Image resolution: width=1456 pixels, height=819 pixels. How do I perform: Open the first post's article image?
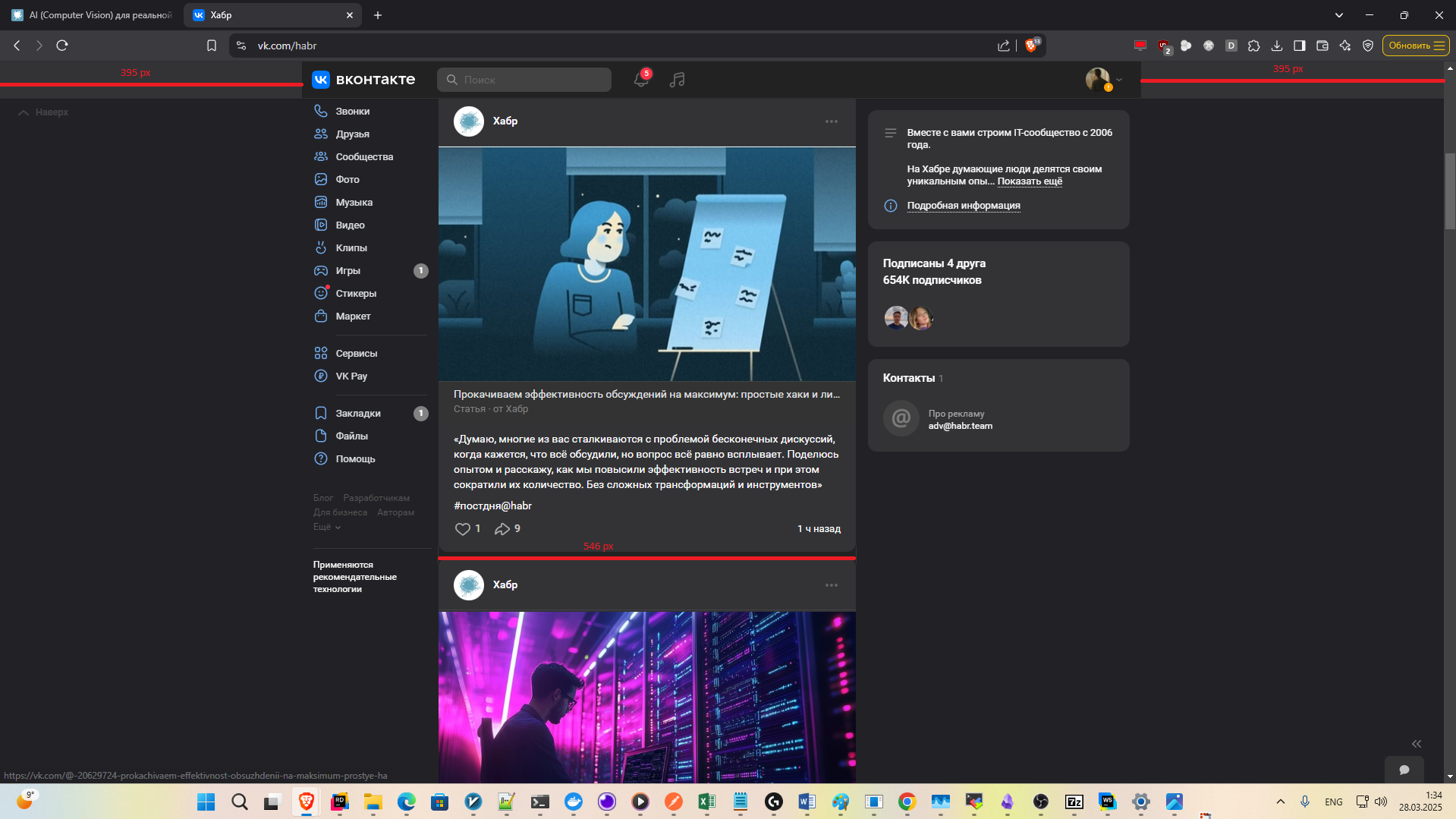point(647,264)
